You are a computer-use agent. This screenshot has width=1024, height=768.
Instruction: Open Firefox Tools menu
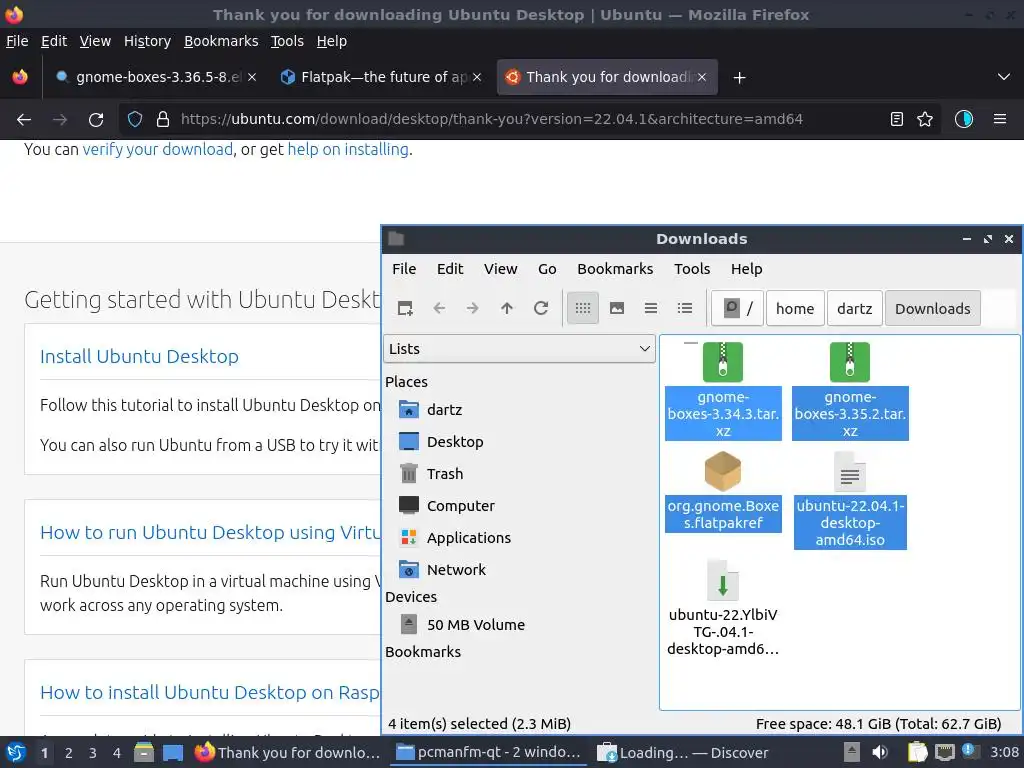tap(287, 41)
